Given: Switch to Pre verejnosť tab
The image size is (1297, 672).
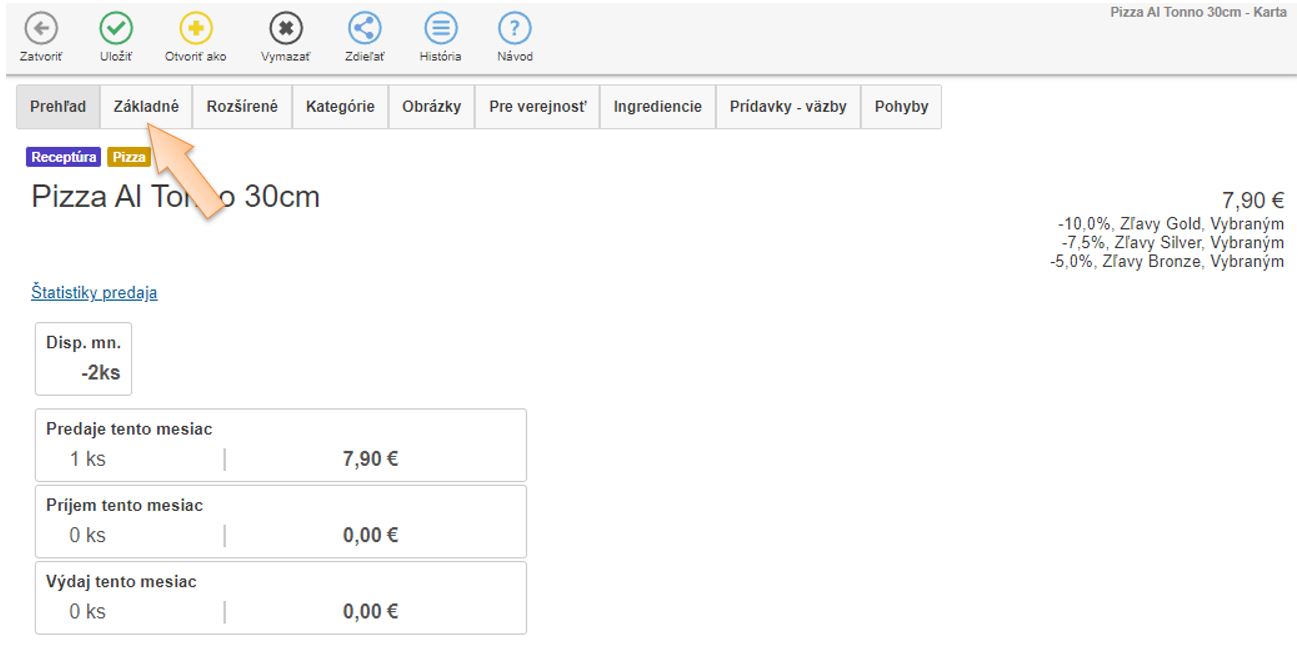Looking at the screenshot, I should (x=537, y=107).
